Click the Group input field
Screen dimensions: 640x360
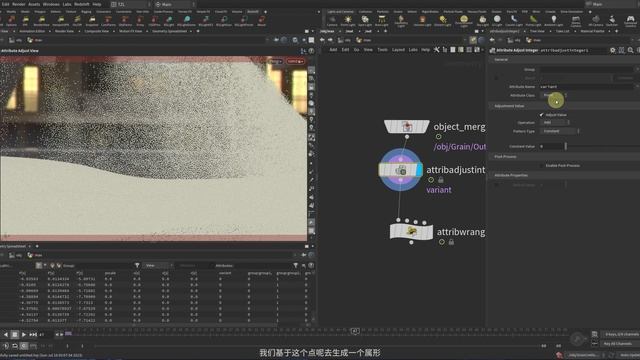click(x=587, y=69)
